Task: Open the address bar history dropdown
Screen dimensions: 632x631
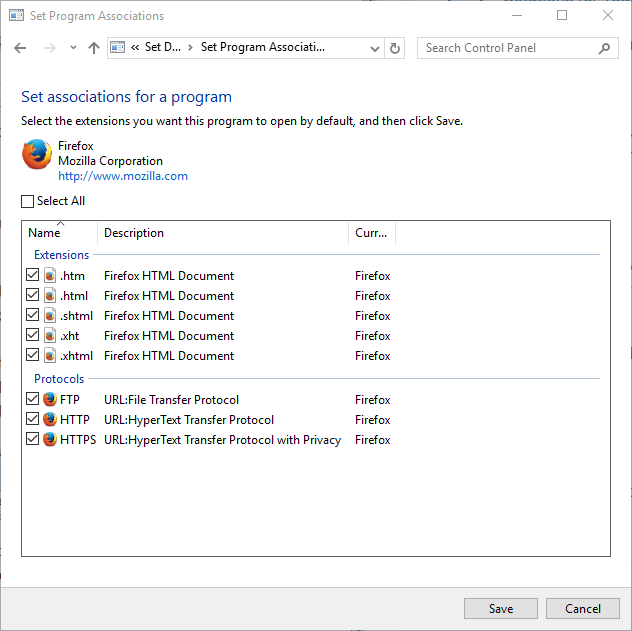Action: click(374, 49)
